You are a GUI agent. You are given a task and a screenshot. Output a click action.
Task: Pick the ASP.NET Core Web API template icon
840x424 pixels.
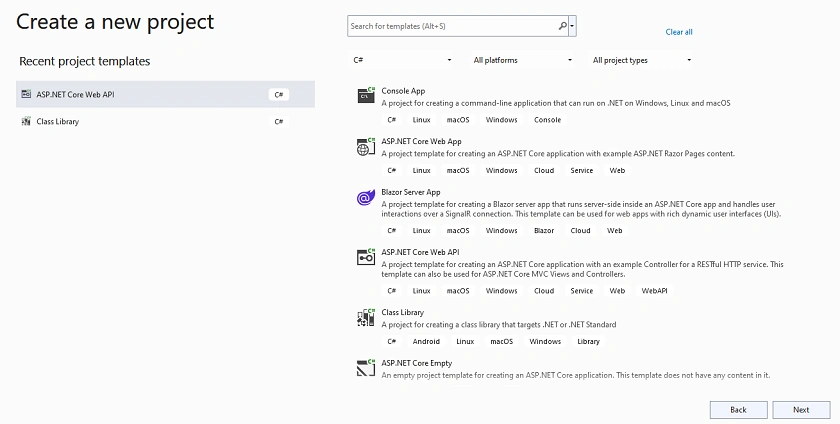coord(366,257)
